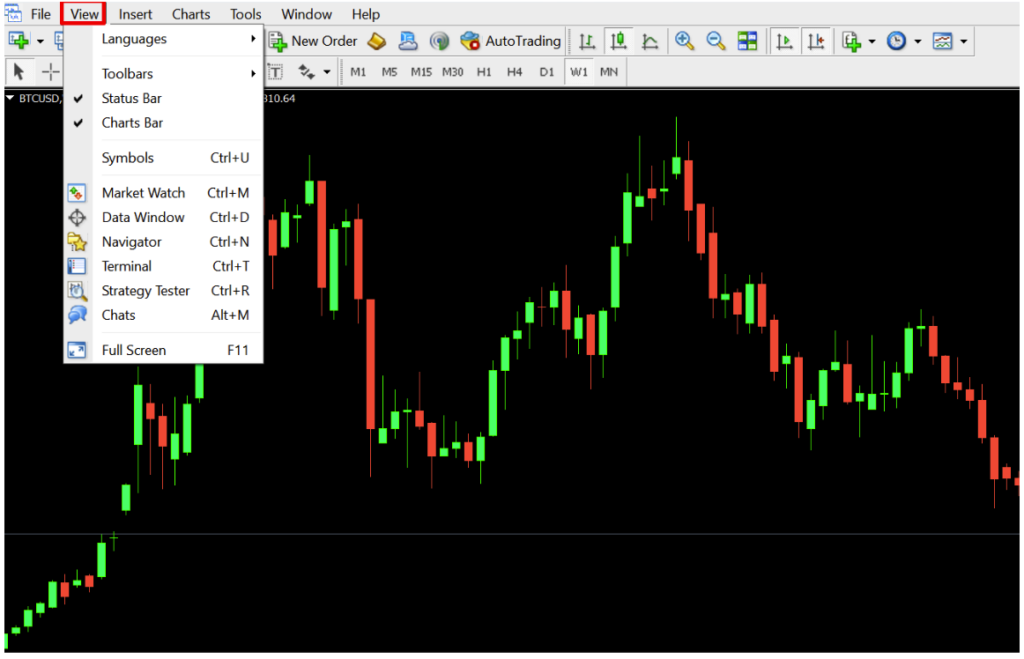Image resolution: width=1024 pixels, height=659 pixels.
Task: Expand the Indicators dropdown arrow
Action: click(872, 41)
